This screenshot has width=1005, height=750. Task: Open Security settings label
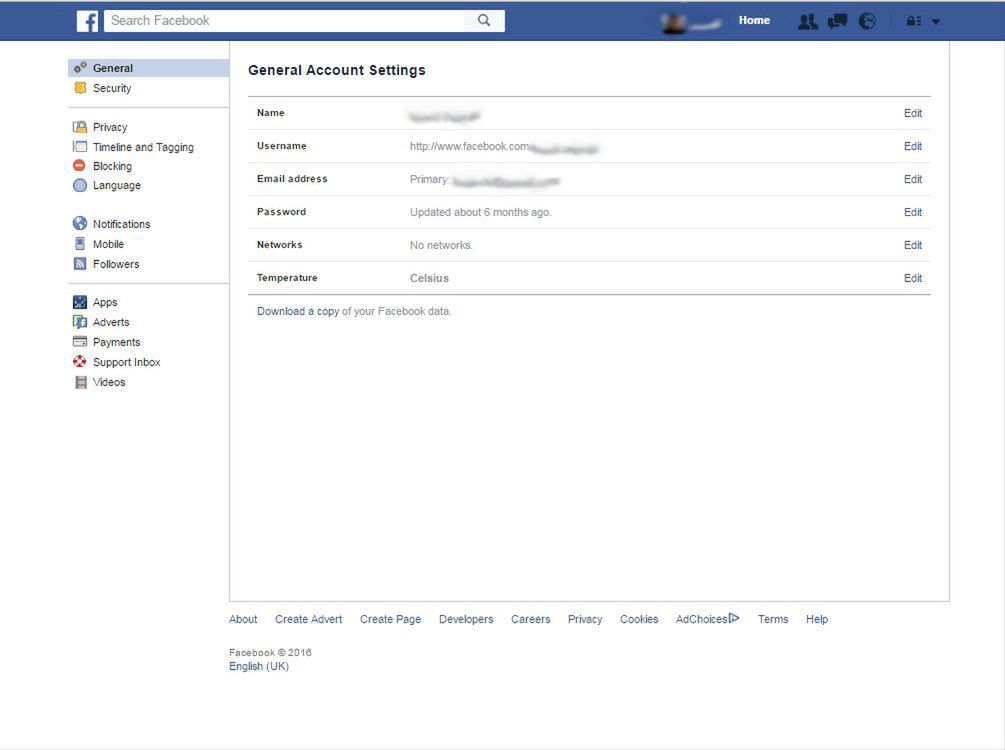pyautogui.click(x=112, y=88)
